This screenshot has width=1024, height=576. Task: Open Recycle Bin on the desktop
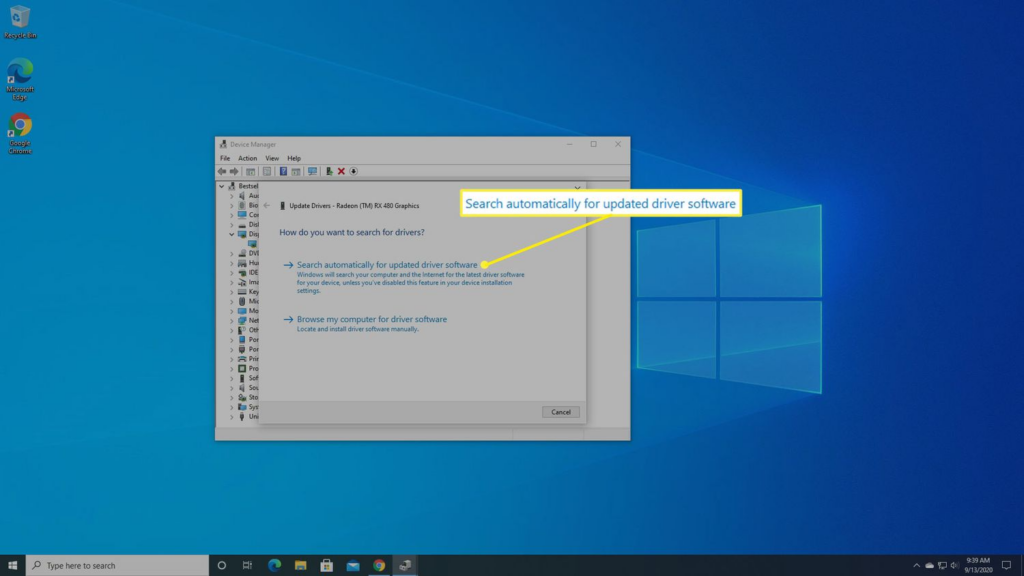[20, 22]
